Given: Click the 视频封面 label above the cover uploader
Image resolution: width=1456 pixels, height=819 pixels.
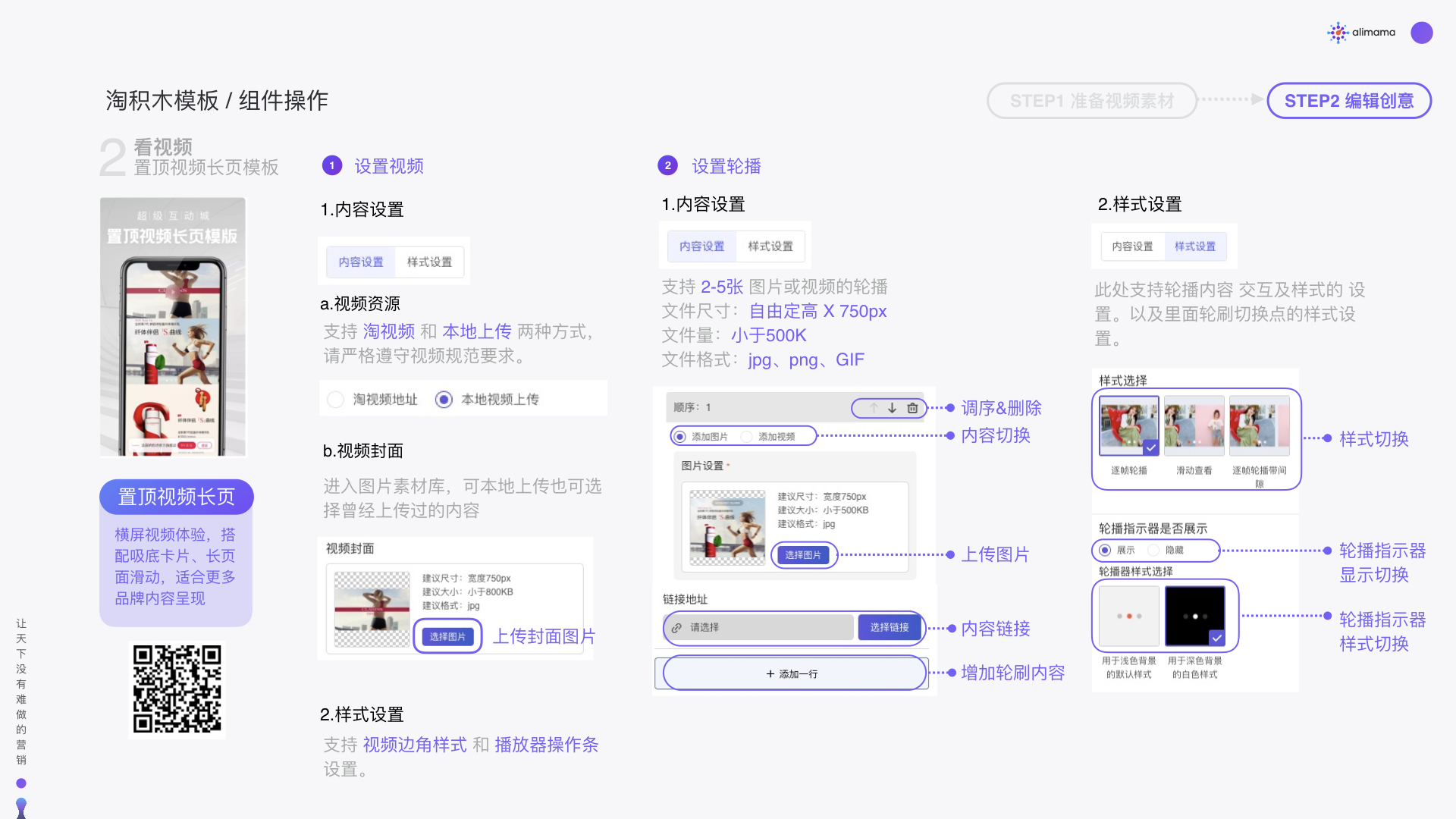Looking at the screenshot, I should (350, 548).
